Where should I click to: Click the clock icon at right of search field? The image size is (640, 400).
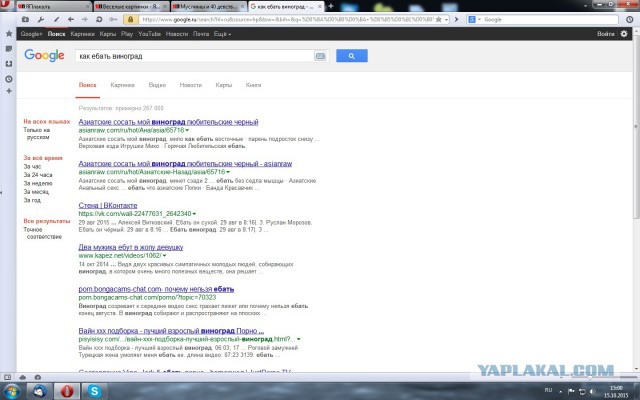(x=630, y=19)
